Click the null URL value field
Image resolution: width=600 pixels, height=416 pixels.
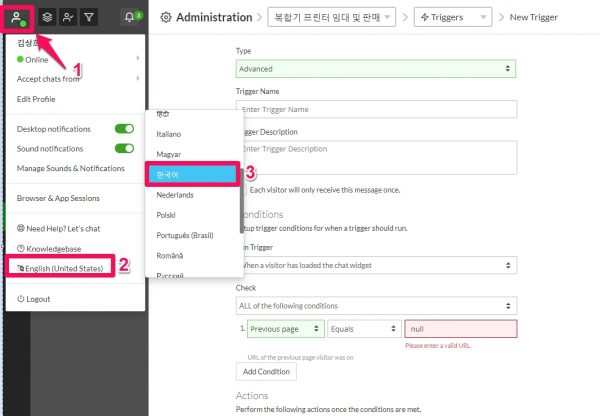461,329
